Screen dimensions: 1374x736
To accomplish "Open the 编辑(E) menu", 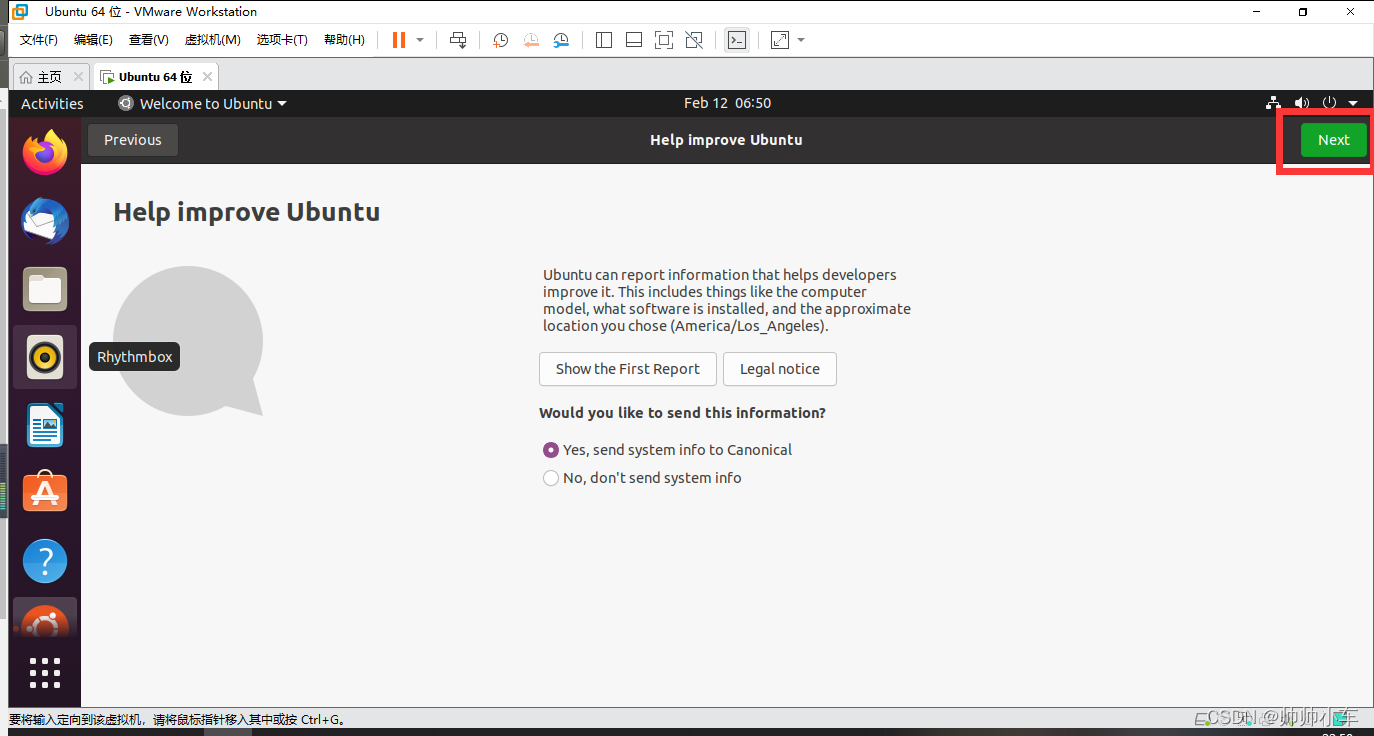I will [x=93, y=40].
